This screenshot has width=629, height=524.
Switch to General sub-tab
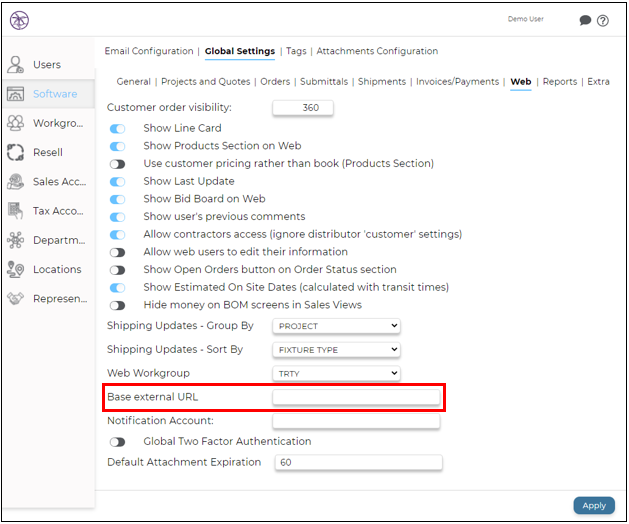(x=134, y=81)
